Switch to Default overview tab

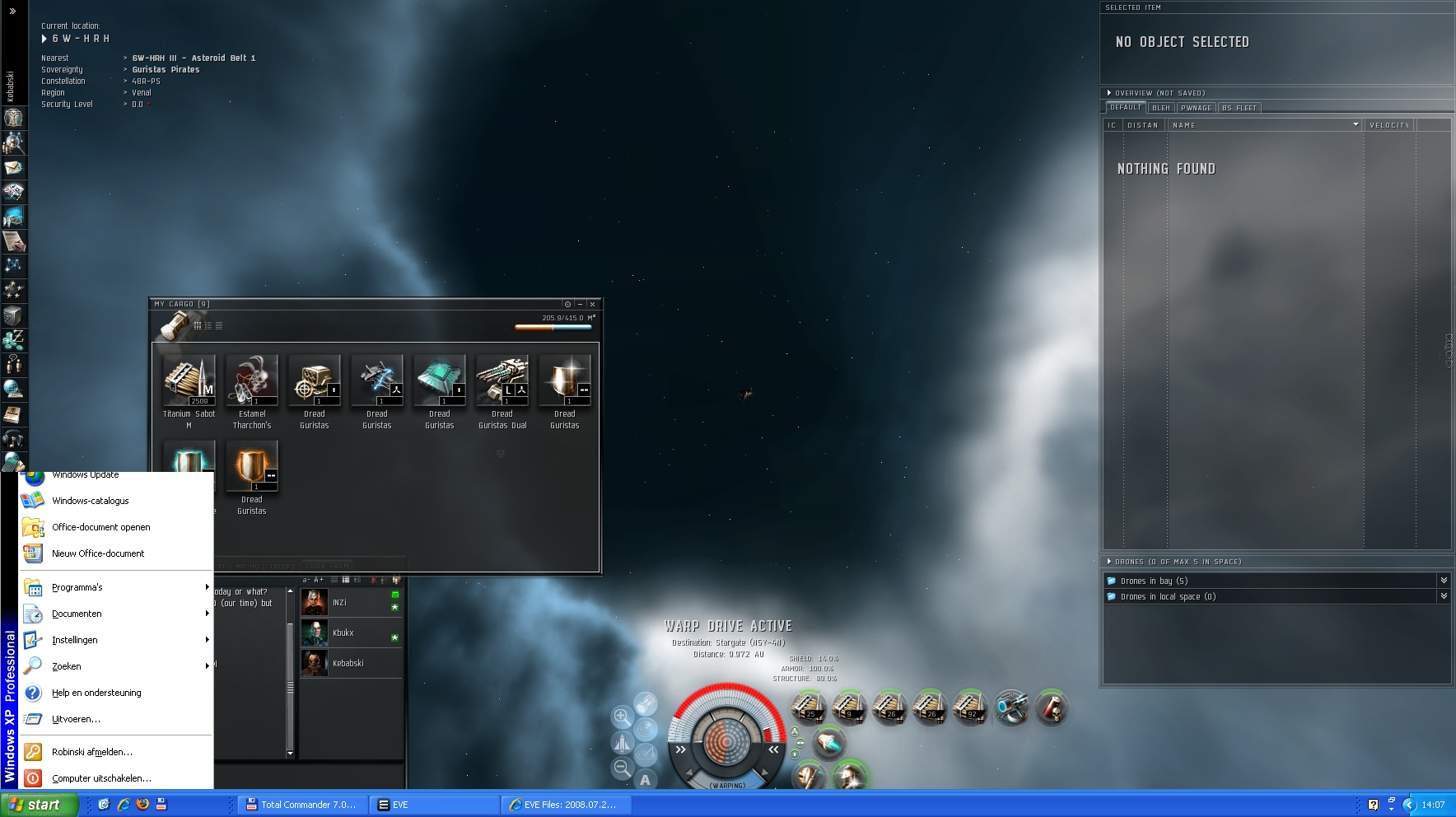tap(1126, 107)
